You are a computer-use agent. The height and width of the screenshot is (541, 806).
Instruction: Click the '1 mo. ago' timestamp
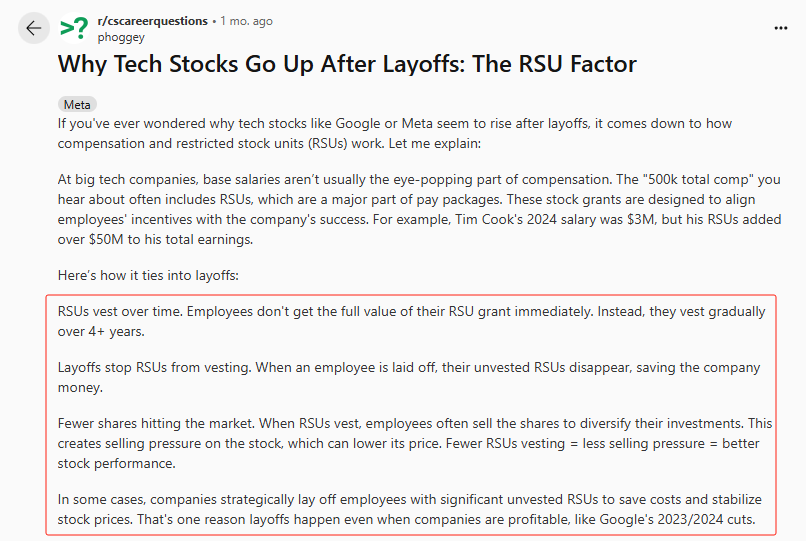tap(246, 21)
